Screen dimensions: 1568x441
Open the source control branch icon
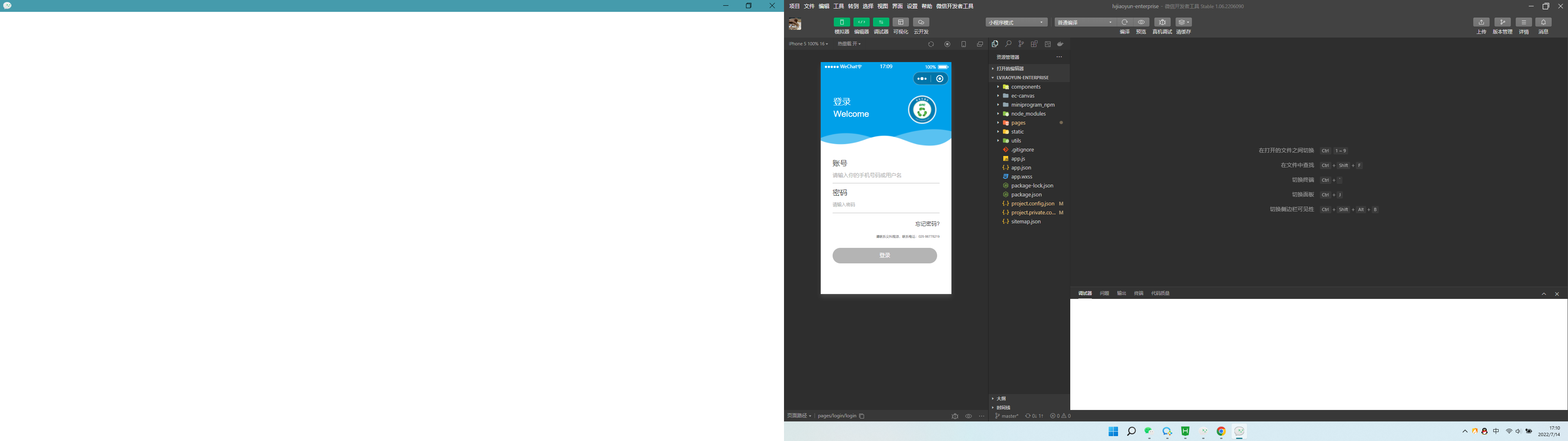(1021, 44)
